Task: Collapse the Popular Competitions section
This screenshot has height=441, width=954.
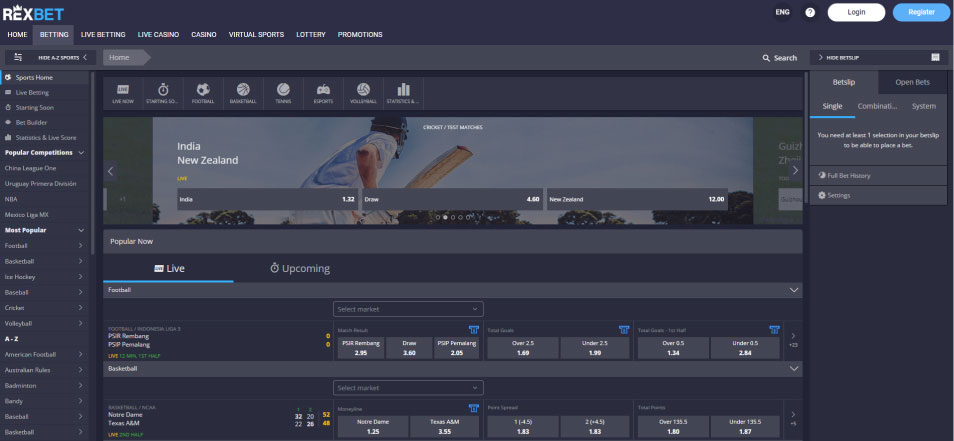Action: pos(81,153)
